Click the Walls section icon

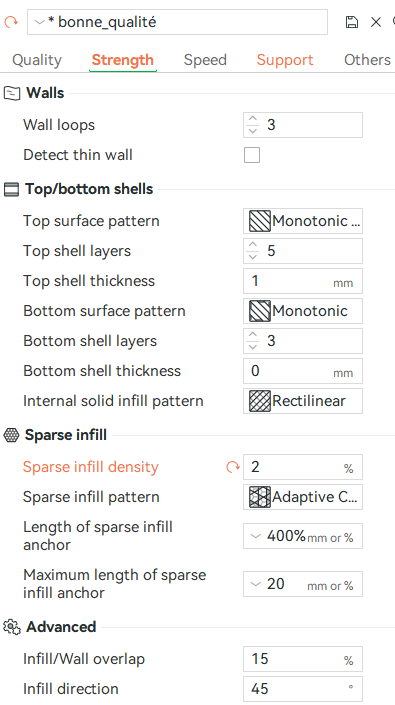click(x=12, y=93)
